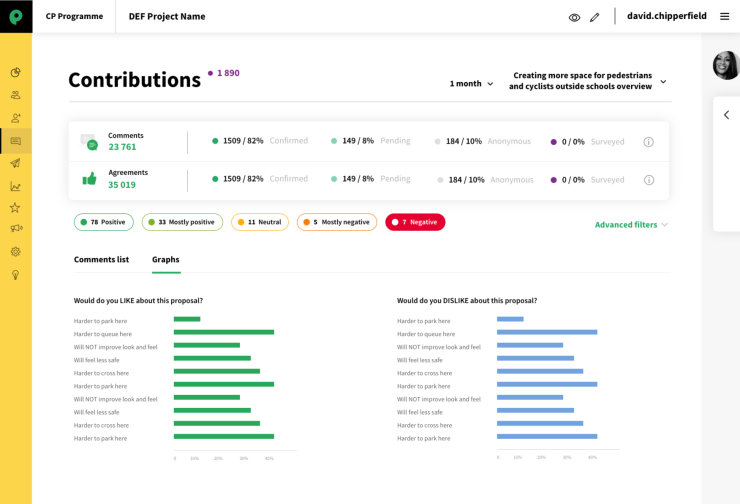
Task: Toggle the Mostly negative sentiment filter
Action: coord(336,222)
